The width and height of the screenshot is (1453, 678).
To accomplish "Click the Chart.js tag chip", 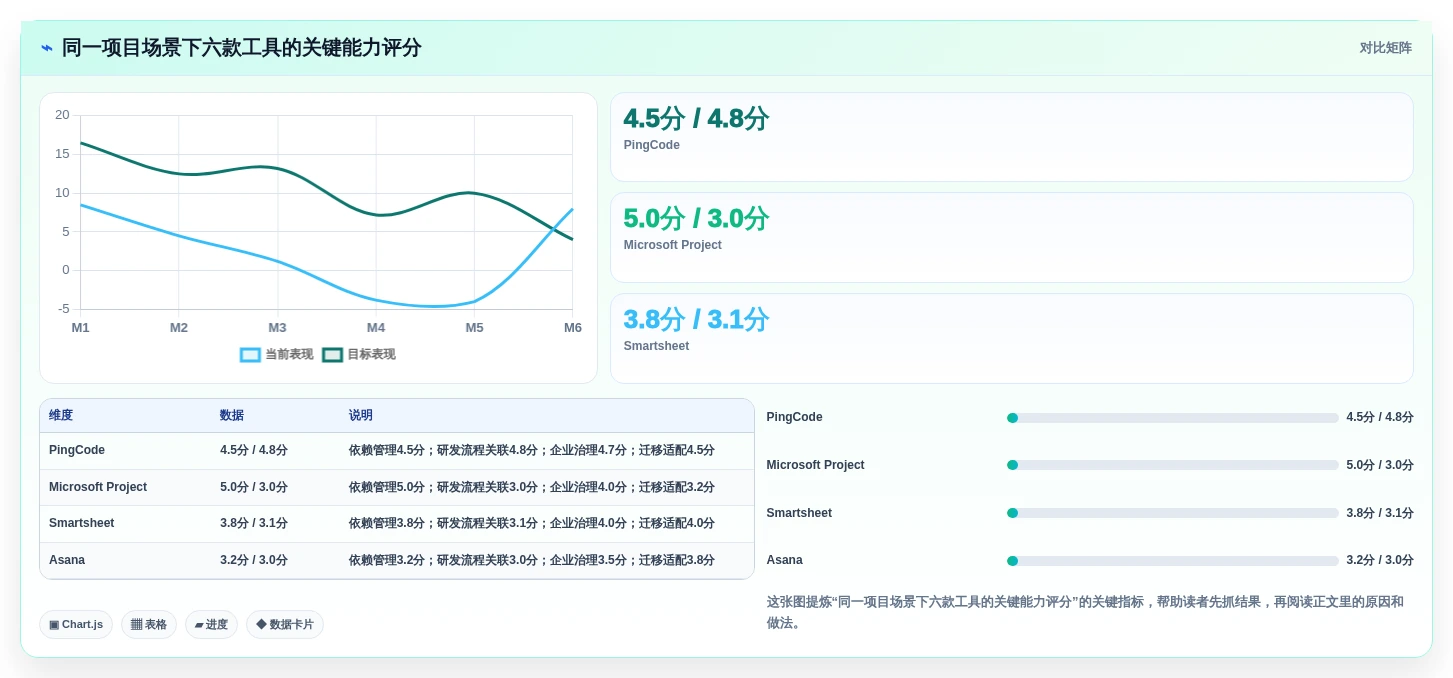I will click(x=76, y=625).
